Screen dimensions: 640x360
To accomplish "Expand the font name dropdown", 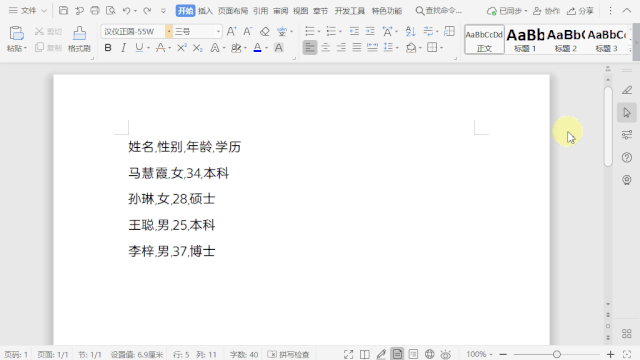I will (x=169, y=31).
